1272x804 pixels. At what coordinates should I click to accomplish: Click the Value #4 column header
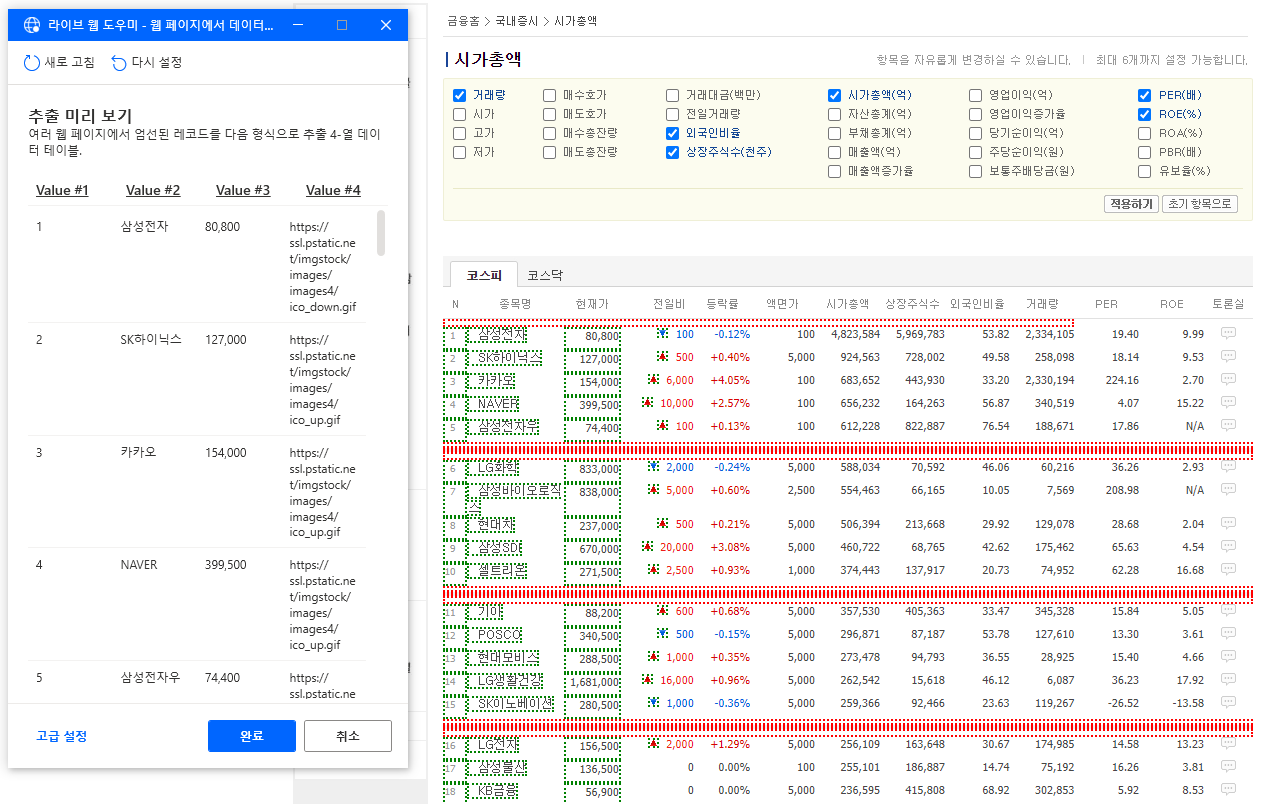(x=333, y=190)
